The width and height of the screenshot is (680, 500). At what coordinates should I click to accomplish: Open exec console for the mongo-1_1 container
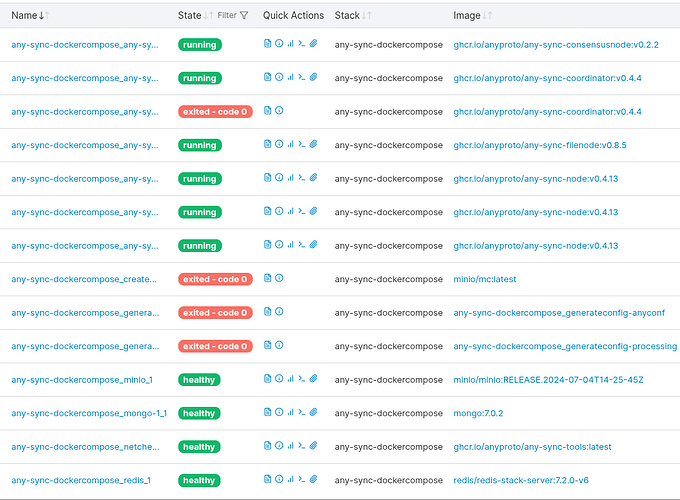[x=302, y=412]
